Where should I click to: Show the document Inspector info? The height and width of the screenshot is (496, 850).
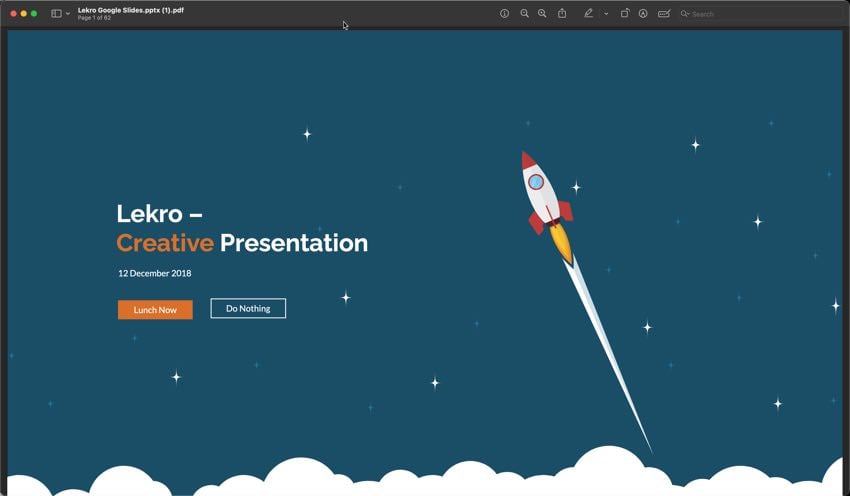[x=504, y=14]
